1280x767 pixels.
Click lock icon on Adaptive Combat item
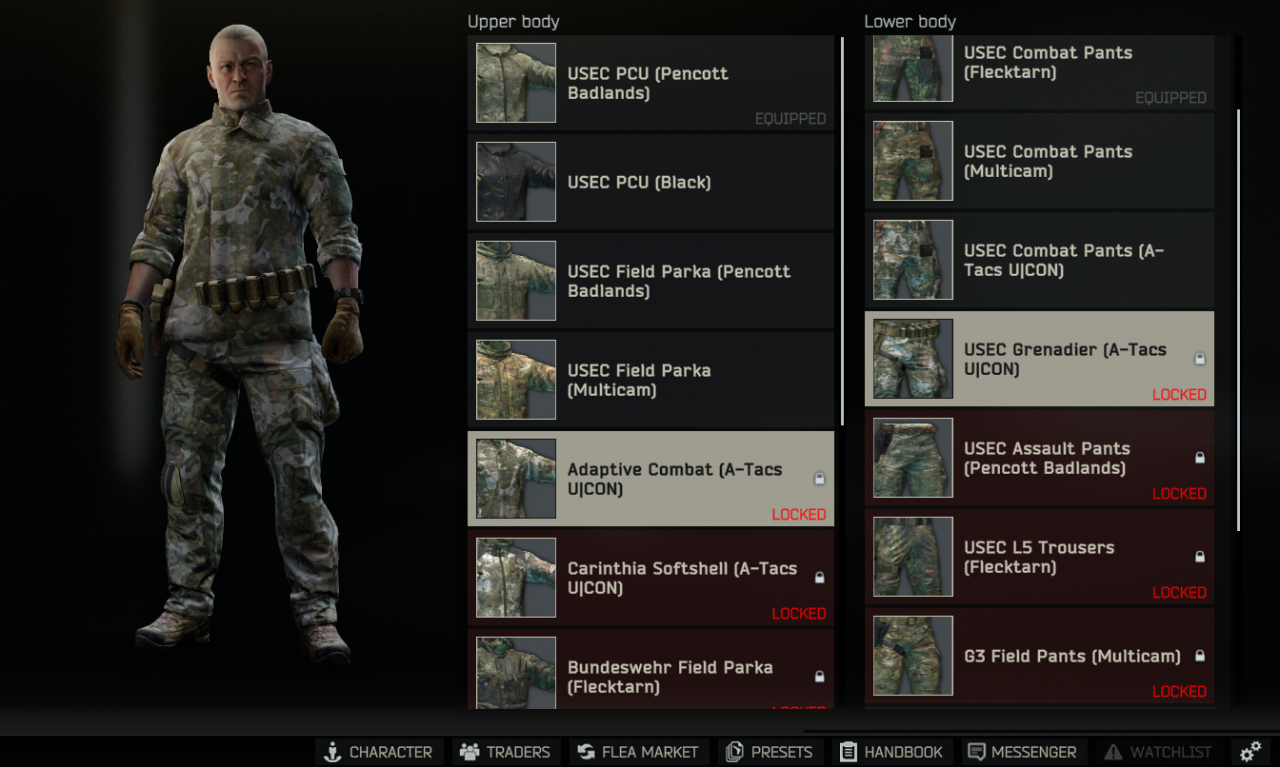click(819, 479)
